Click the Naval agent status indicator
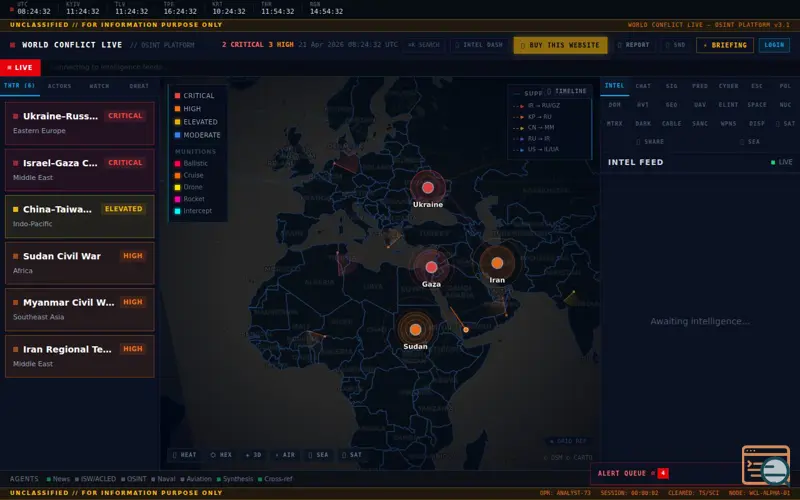The image size is (800, 500). point(163,479)
